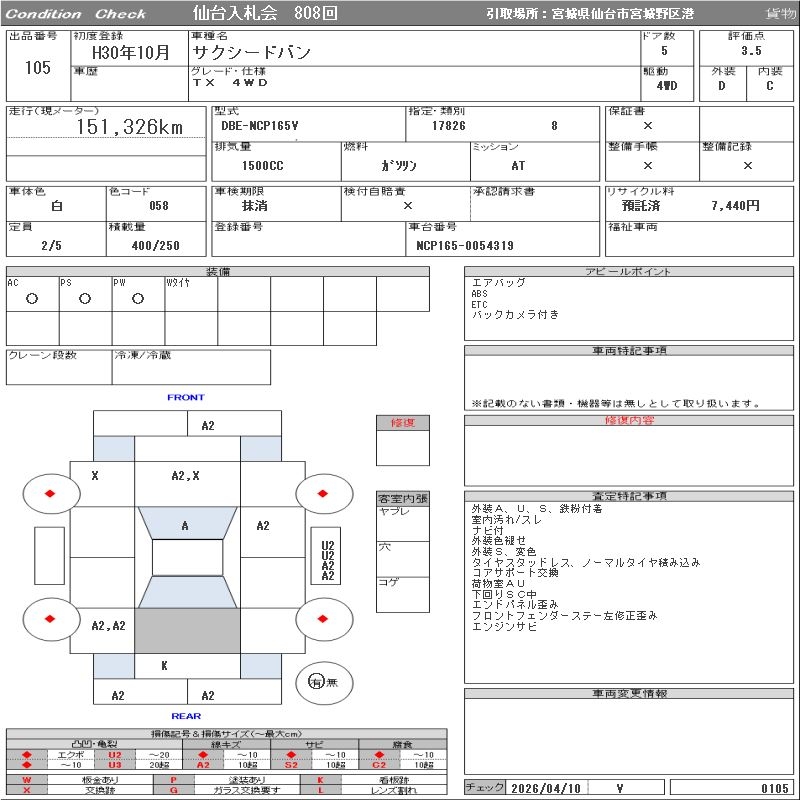Toggle the PW equipment circle mark
Viewport: 800px width, 800px height.
click(138, 298)
